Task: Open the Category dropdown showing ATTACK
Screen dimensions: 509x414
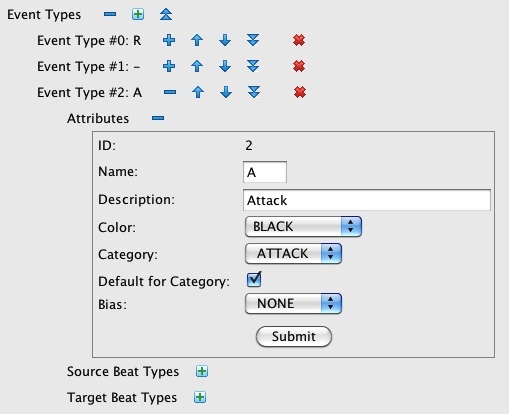Action: 293,254
